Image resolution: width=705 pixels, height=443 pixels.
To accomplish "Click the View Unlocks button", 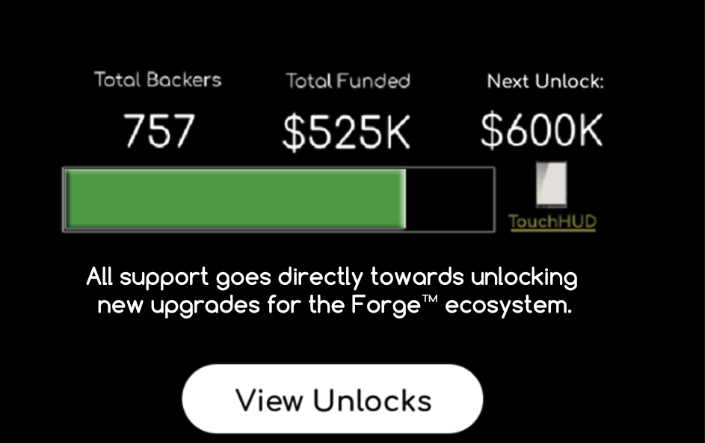I will point(332,399).
